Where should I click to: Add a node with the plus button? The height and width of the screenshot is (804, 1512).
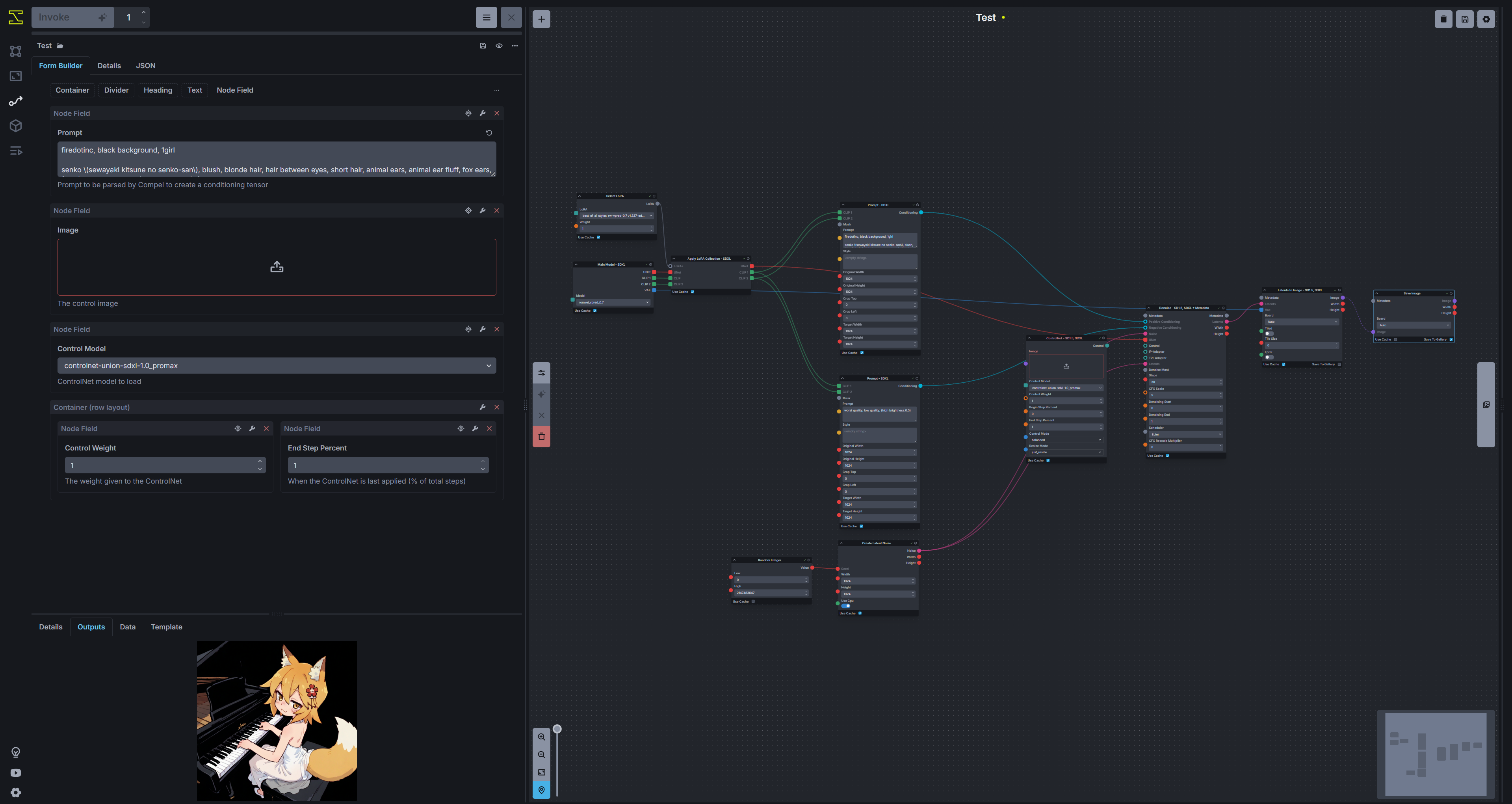(541, 19)
